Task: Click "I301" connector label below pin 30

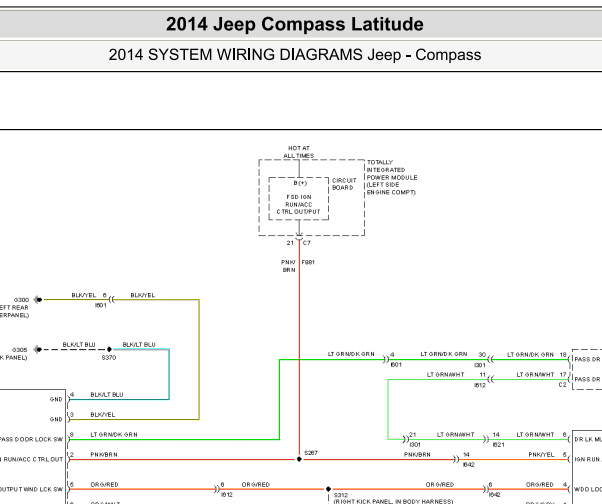Action: [480, 365]
